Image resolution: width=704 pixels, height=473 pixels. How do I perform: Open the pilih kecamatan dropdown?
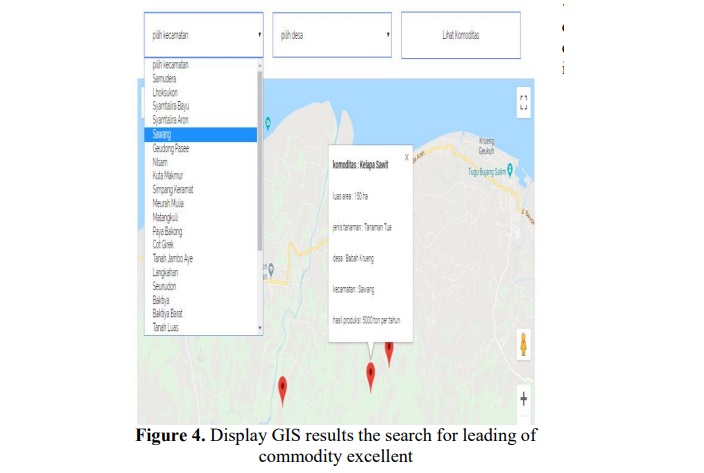[x=203, y=36]
